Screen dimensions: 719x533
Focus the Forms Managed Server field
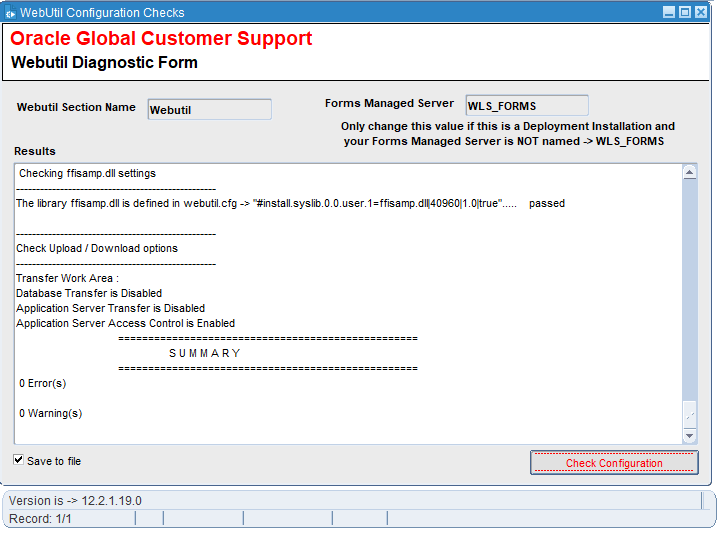527,105
